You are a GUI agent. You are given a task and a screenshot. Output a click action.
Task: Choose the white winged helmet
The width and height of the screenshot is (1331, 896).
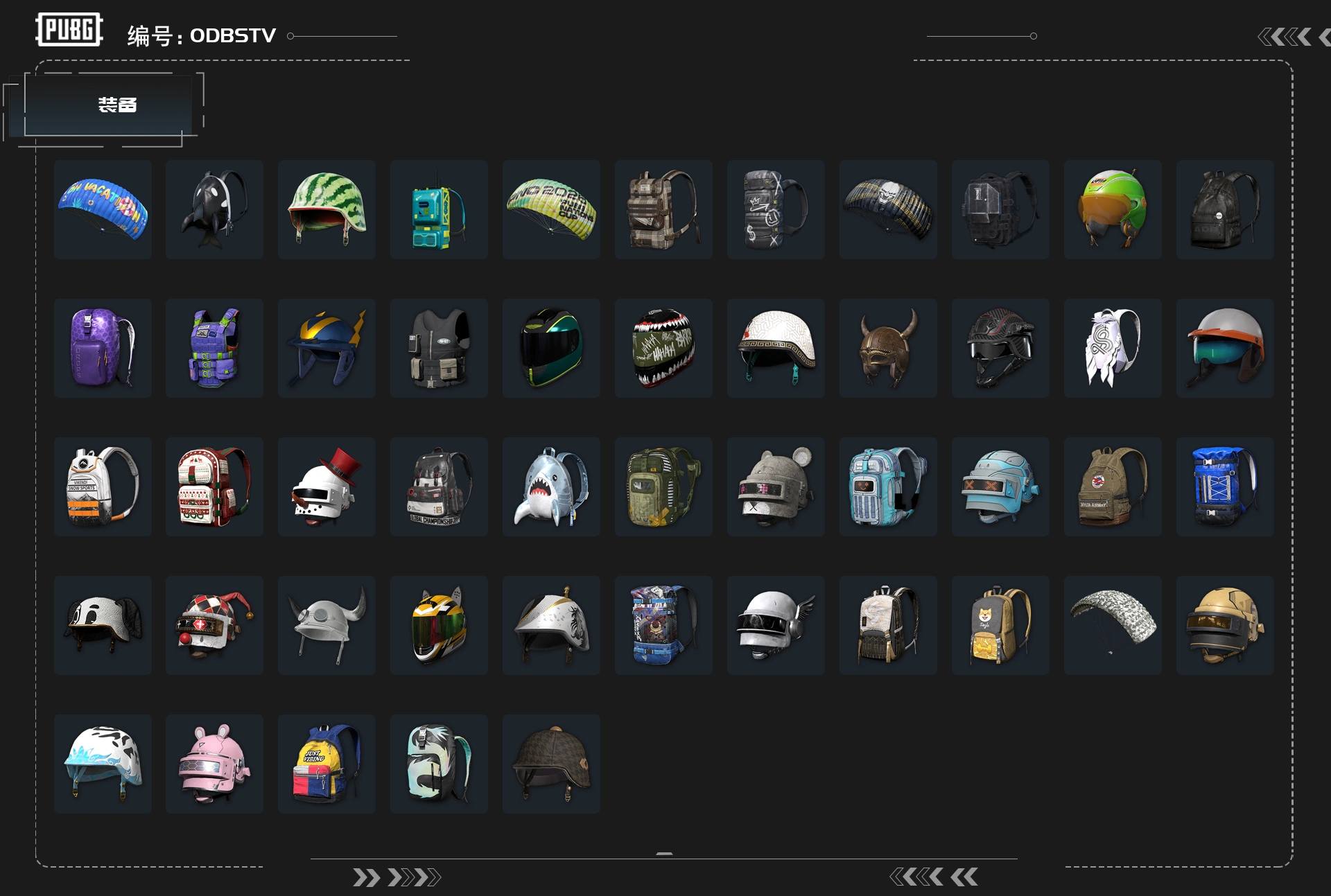(776, 625)
